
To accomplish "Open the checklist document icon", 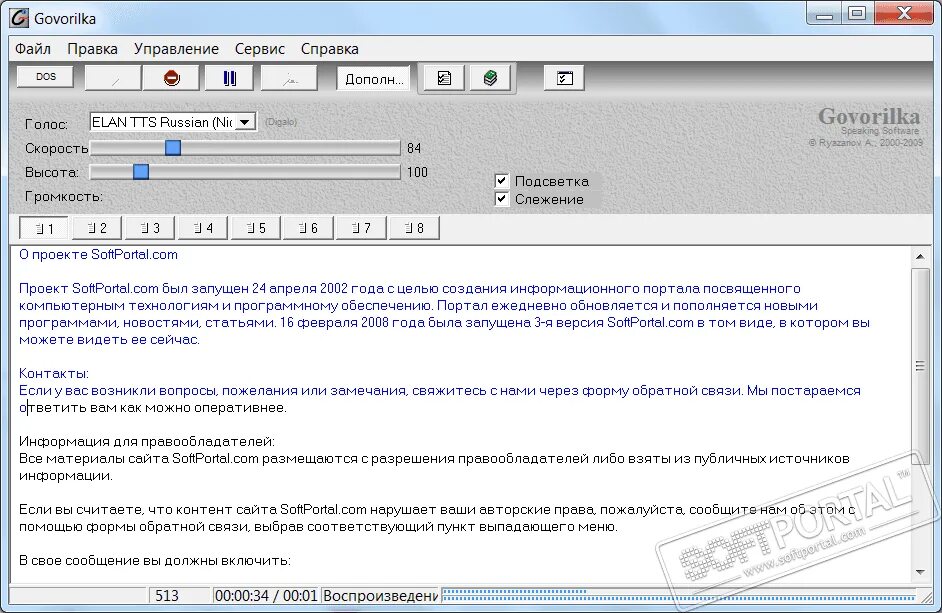I will 444,78.
